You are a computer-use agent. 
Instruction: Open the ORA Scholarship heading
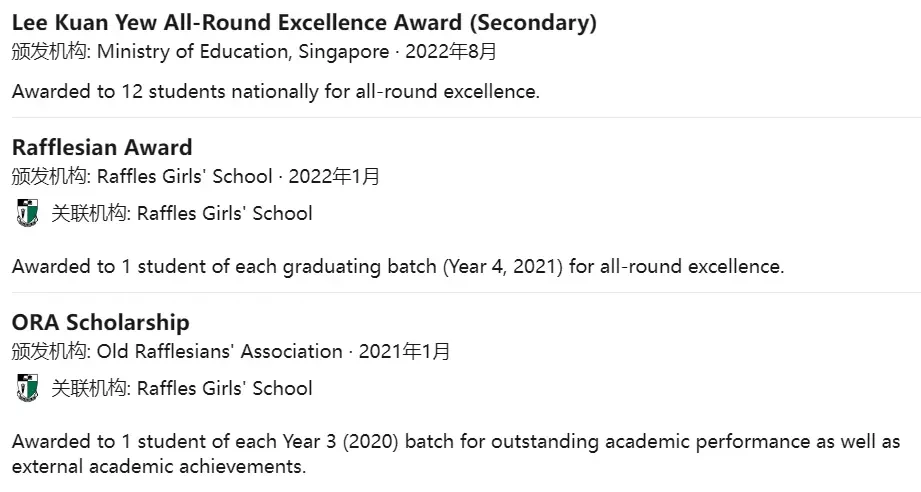(100, 322)
